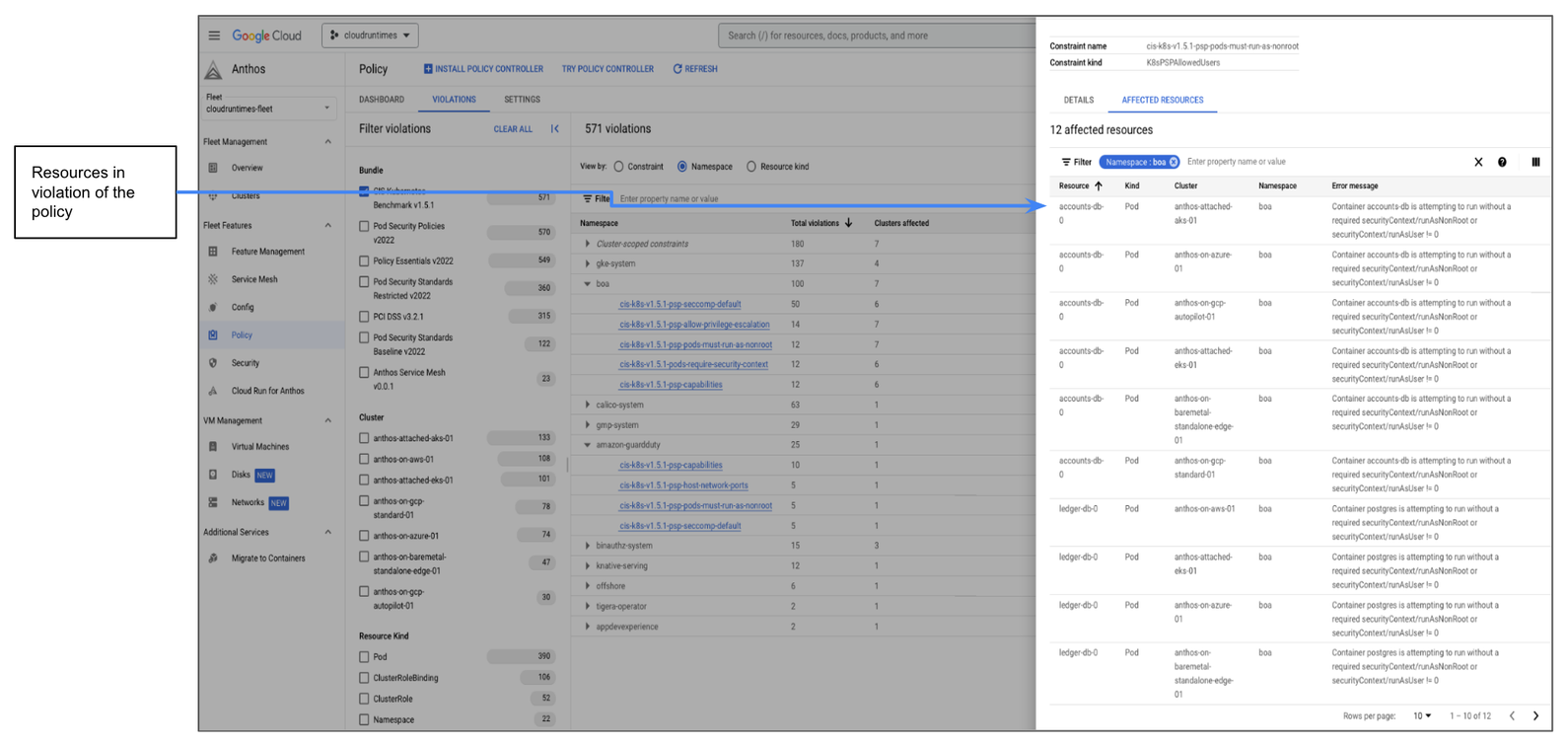Open Clusters in the sidebar
The height and width of the screenshot is (743, 1568).
pos(246,196)
